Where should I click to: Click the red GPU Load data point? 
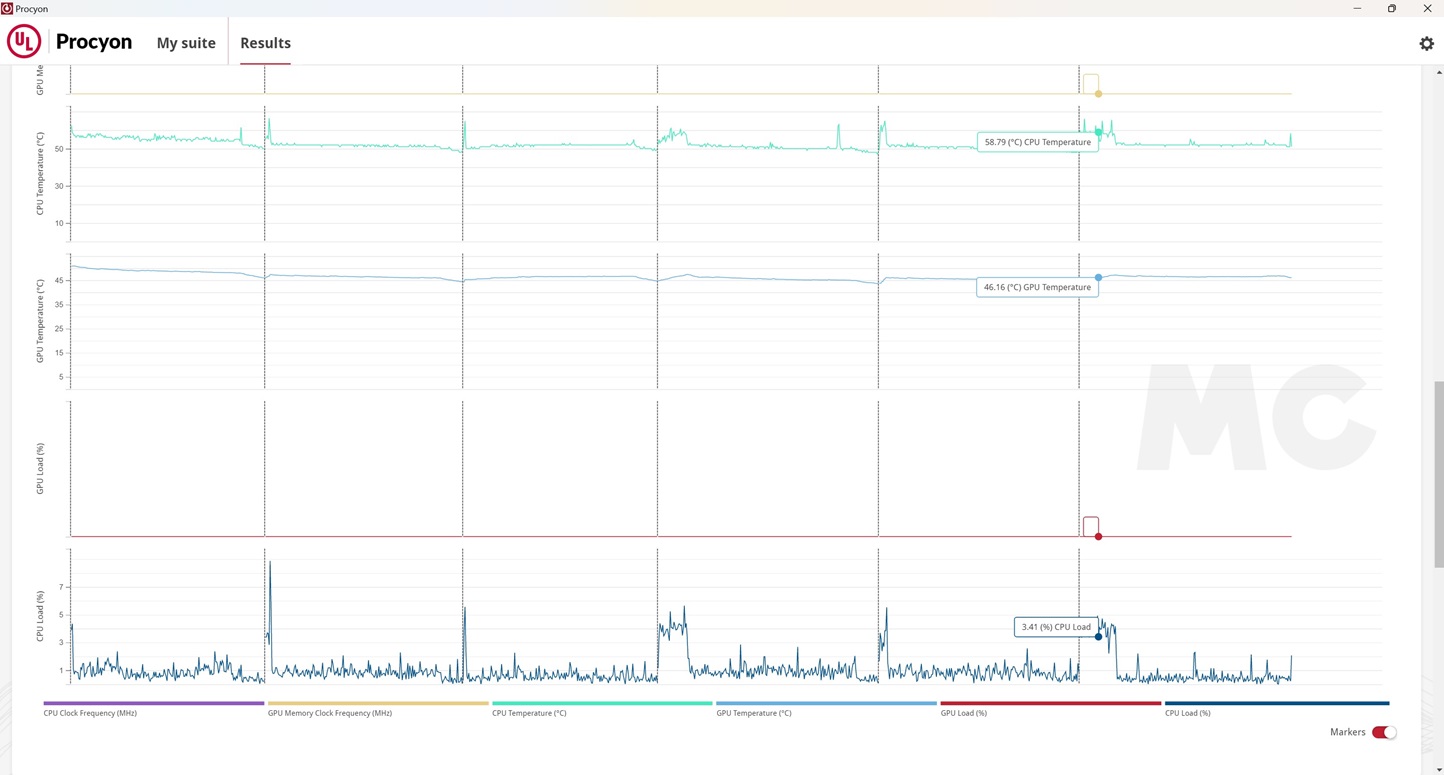(1098, 537)
